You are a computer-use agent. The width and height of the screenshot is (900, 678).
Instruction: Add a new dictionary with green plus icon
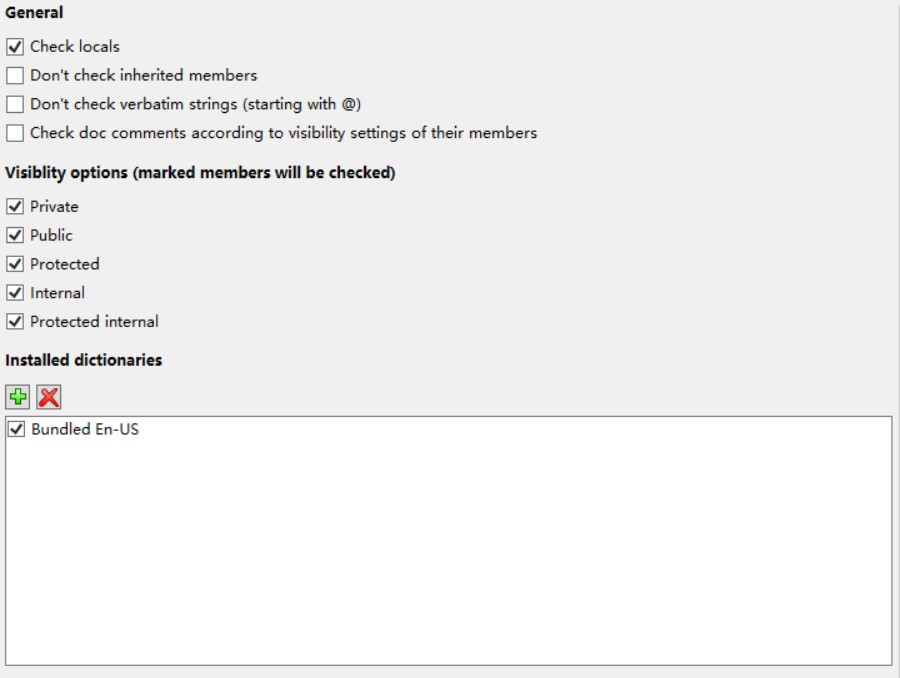coord(18,397)
